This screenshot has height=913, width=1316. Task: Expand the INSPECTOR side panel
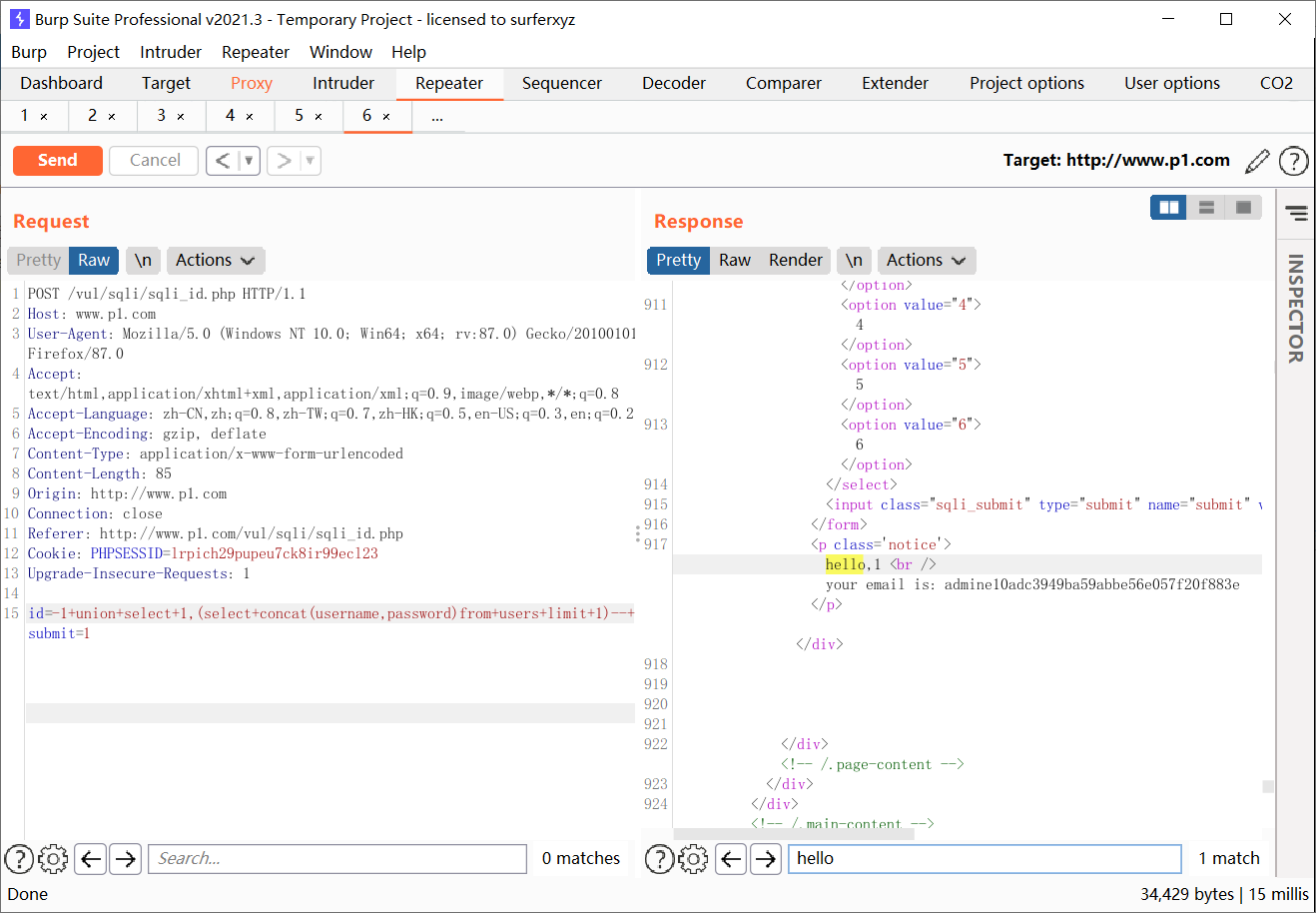click(x=1296, y=308)
